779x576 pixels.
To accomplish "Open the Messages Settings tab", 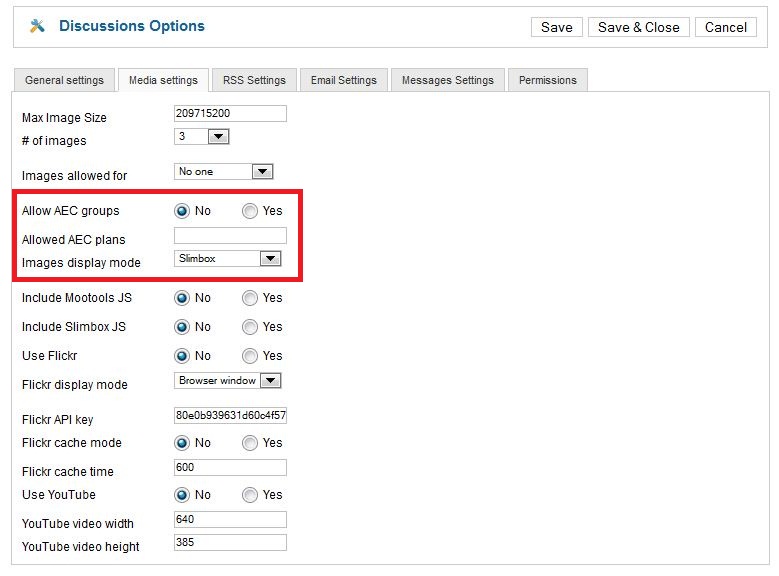I will (x=447, y=80).
